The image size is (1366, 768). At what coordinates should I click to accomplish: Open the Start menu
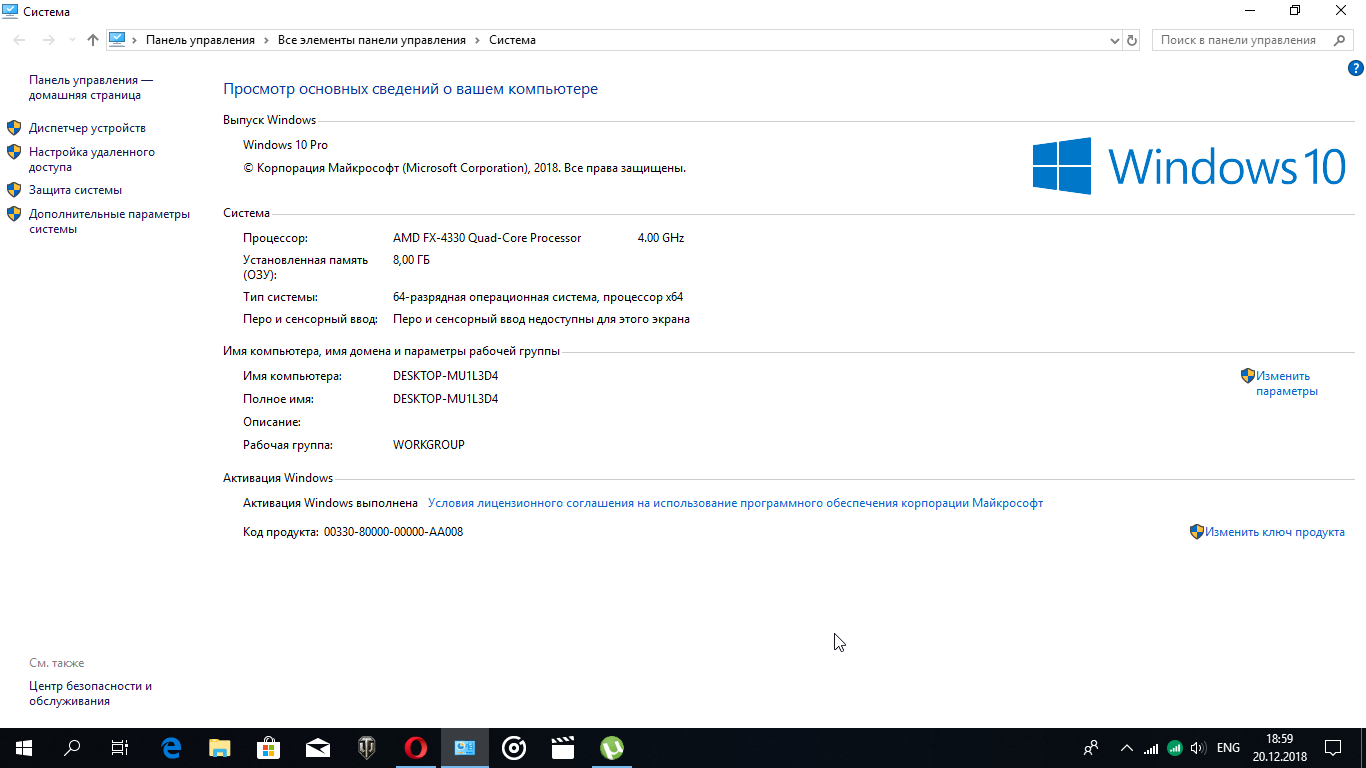click(x=23, y=748)
